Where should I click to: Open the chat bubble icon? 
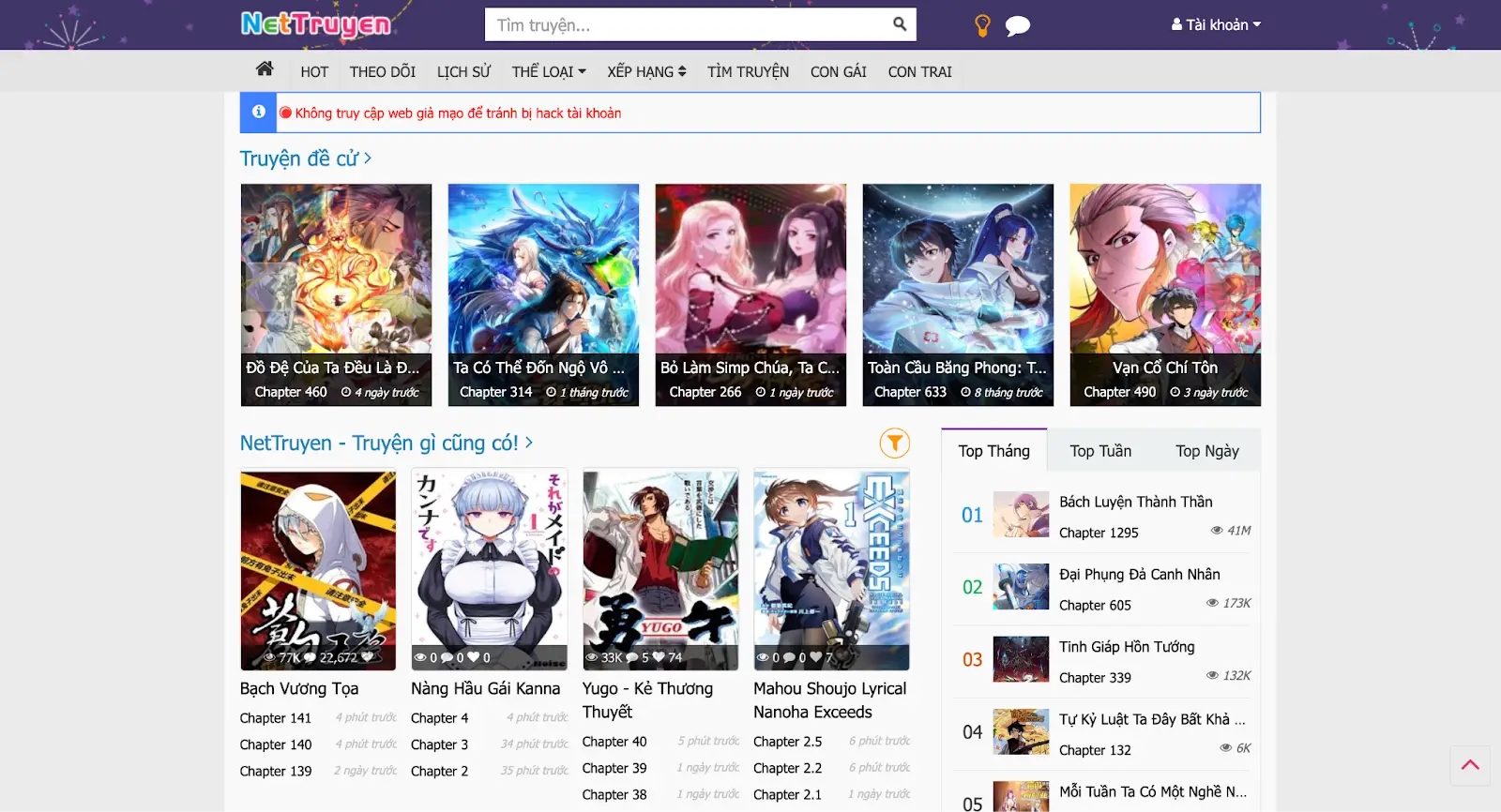(1017, 26)
